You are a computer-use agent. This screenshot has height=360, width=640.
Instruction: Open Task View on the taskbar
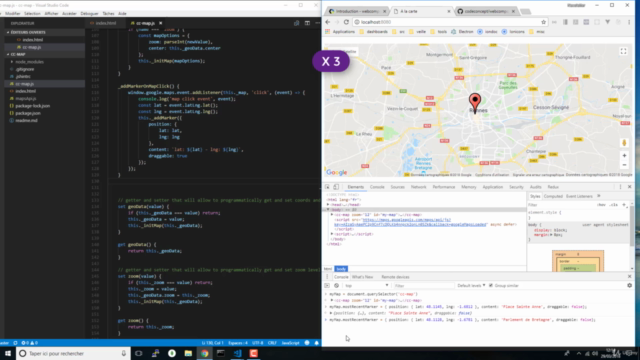[x=139, y=353]
